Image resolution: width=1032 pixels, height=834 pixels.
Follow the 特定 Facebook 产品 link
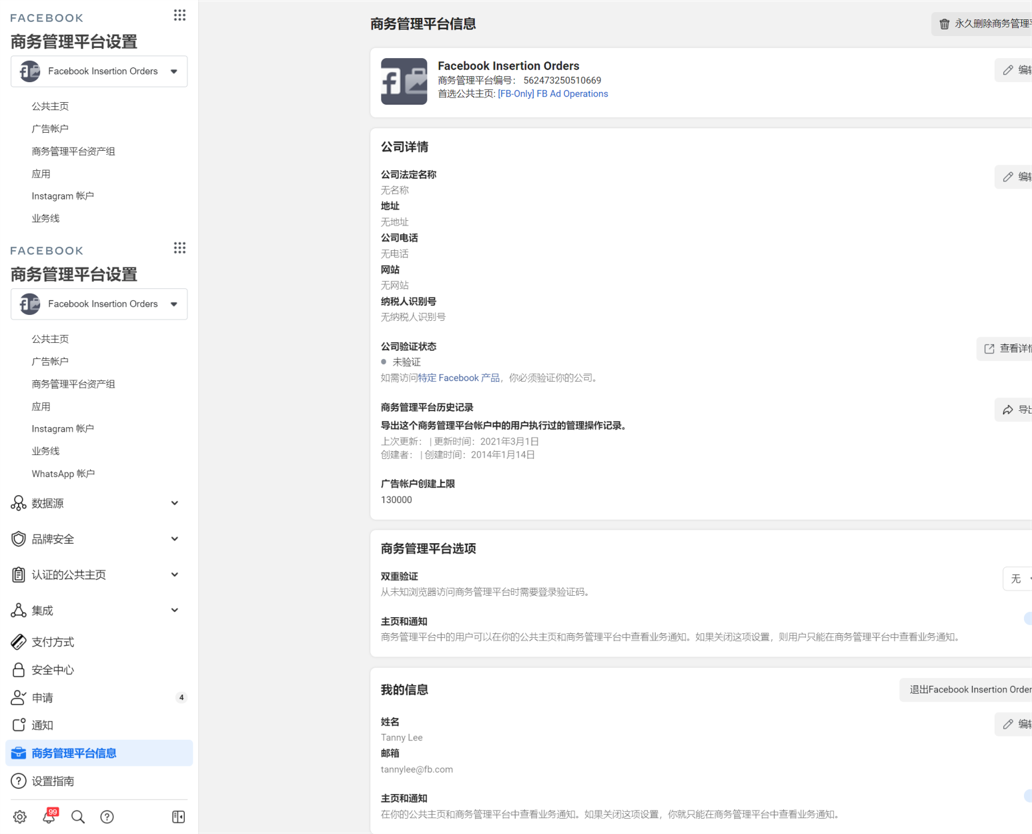[459, 378]
